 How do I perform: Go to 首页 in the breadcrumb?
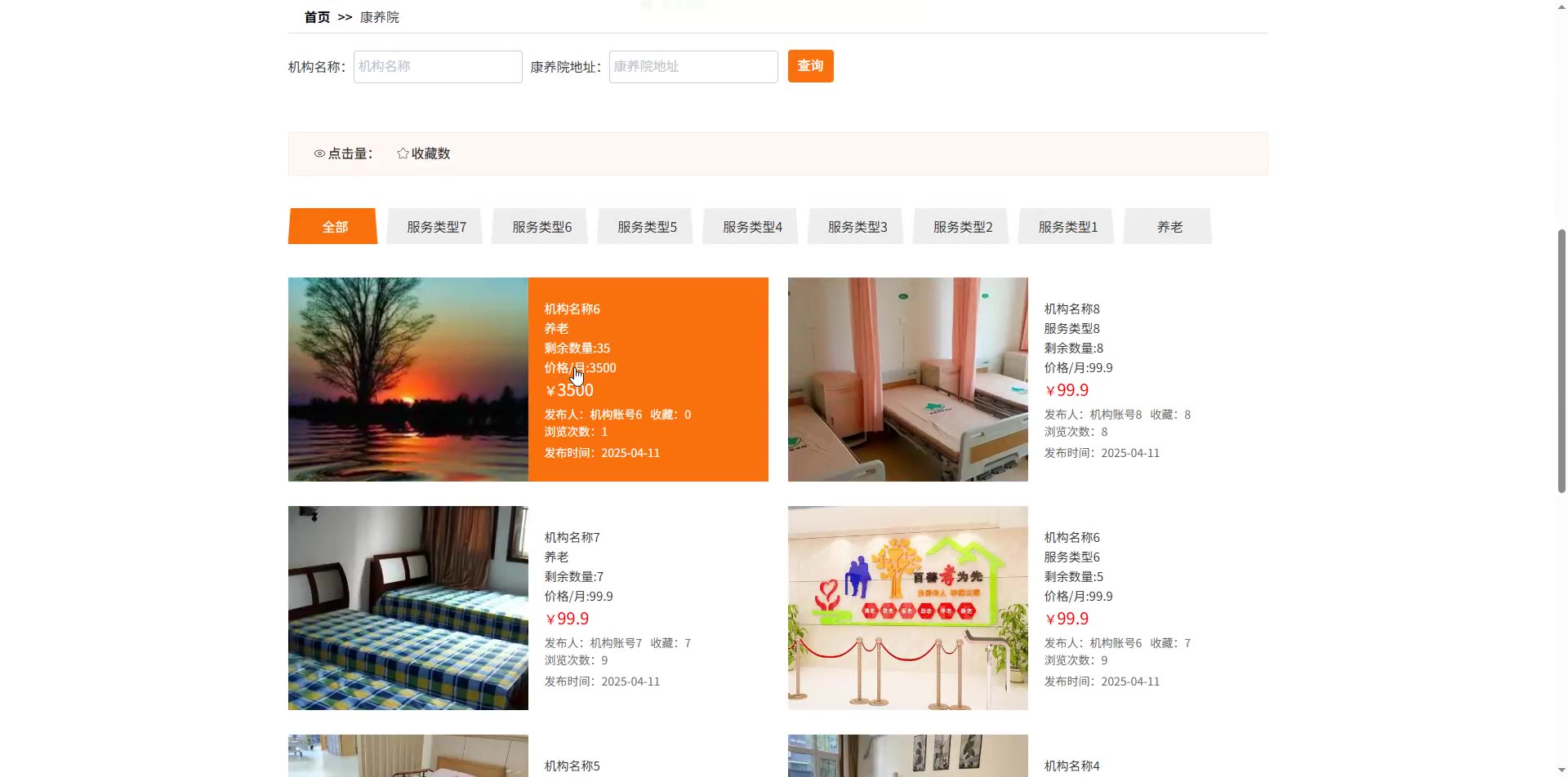(317, 17)
